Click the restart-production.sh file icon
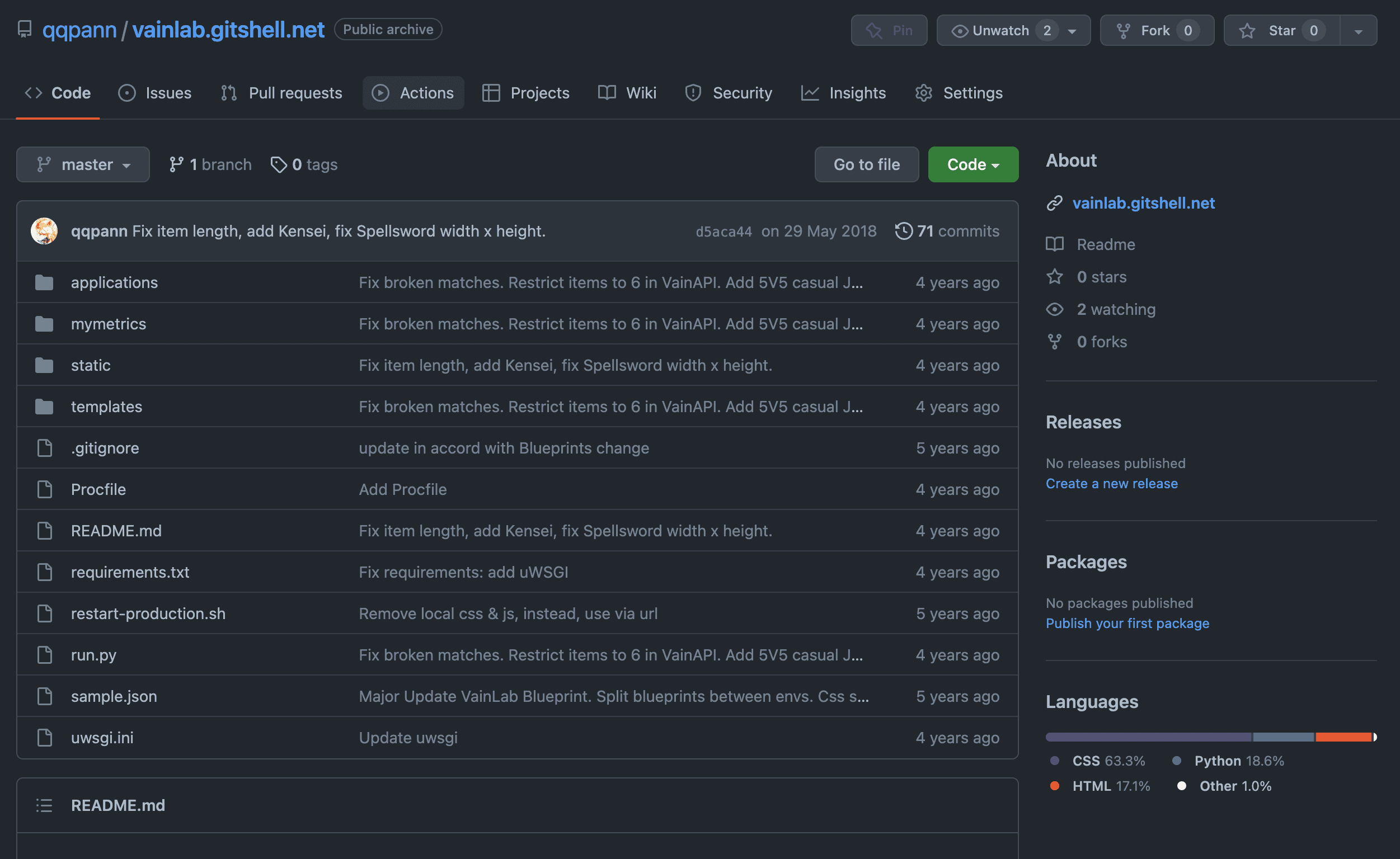Image resolution: width=1400 pixels, height=859 pixels. point(44,613)
